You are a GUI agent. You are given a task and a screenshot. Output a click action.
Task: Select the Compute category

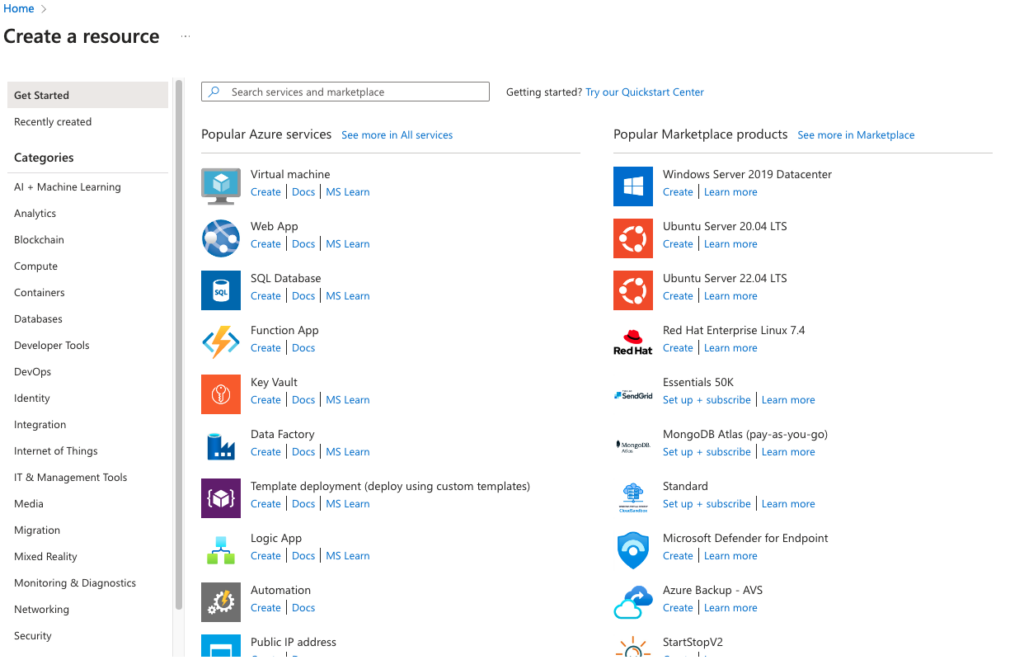(36, 266)
